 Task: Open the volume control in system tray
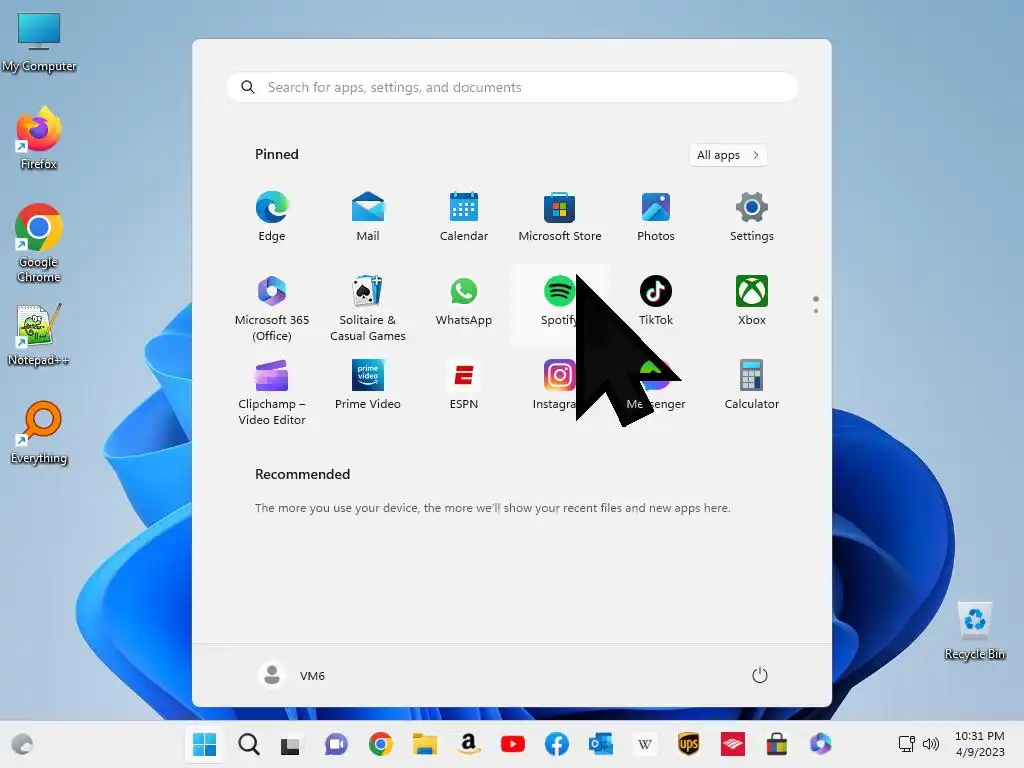931,744
